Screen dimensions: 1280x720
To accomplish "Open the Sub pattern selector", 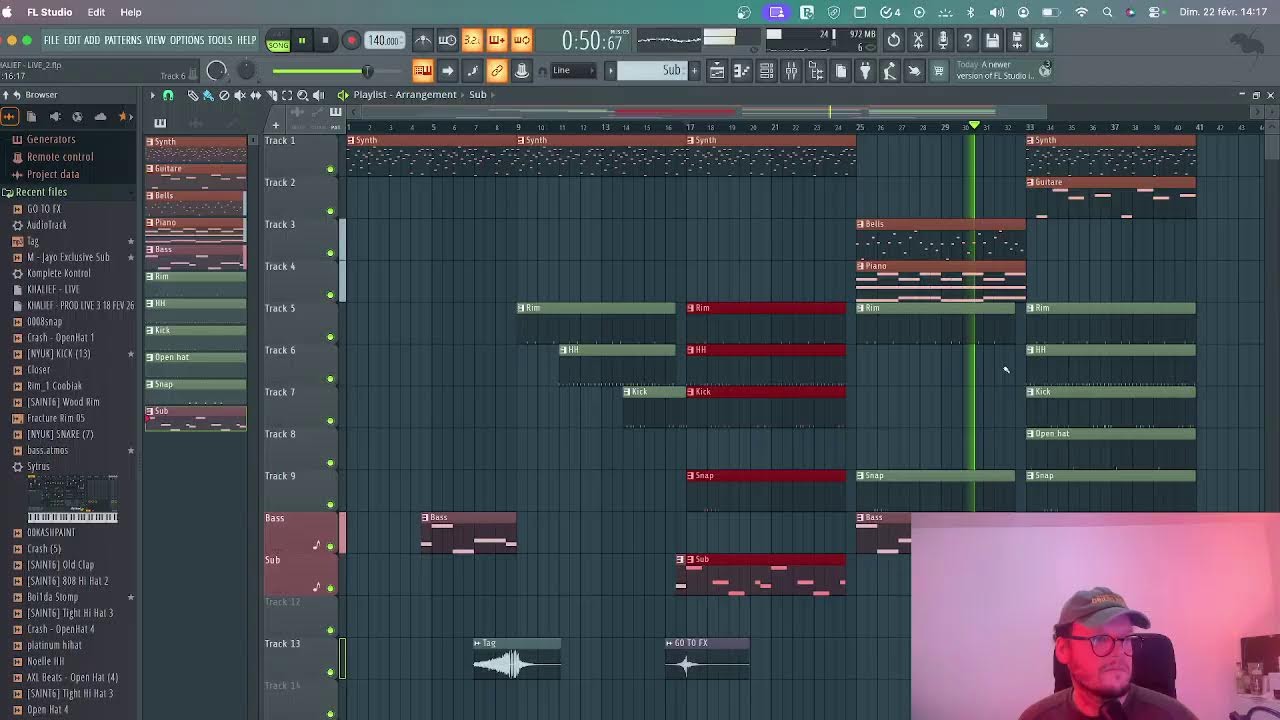I will (x=652, y=70).
